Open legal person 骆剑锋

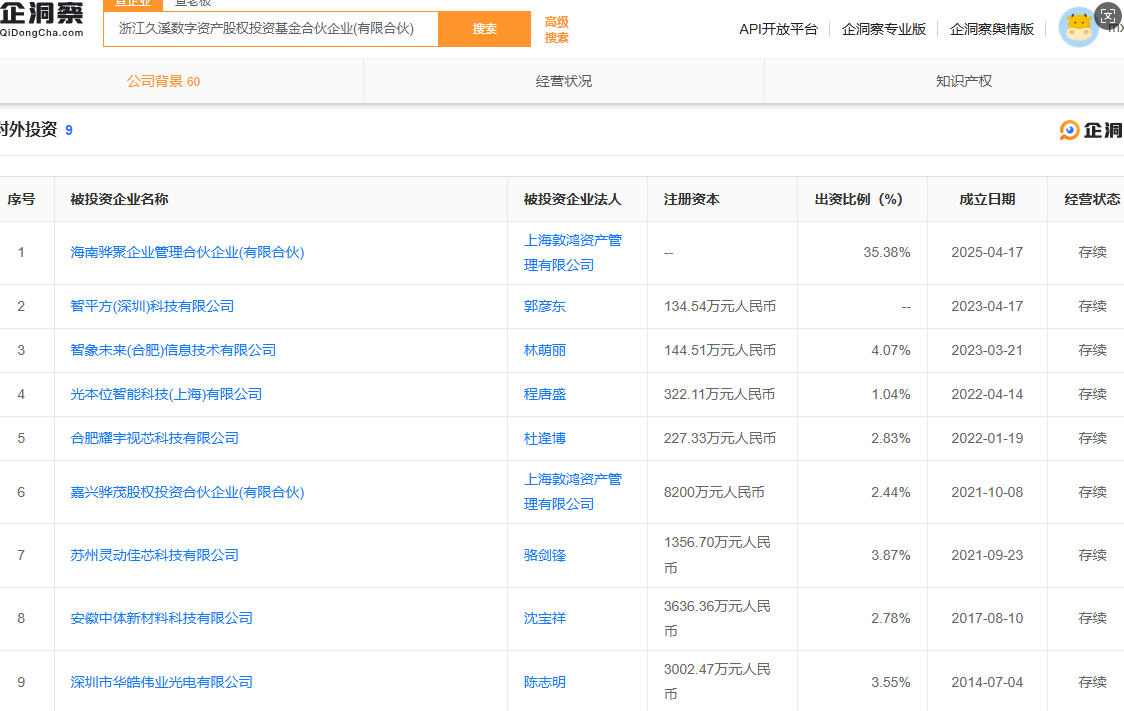coord(545,555)
